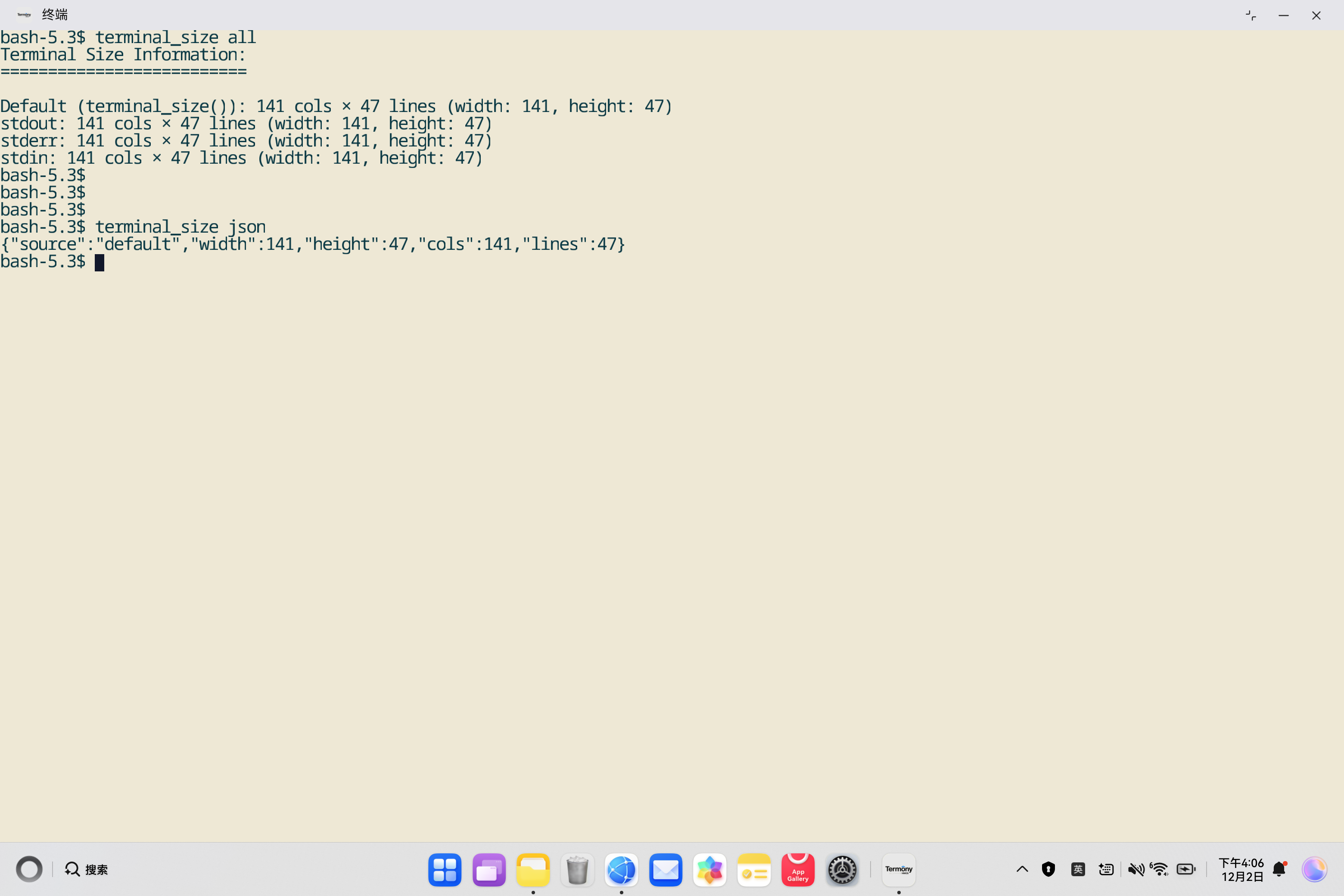Open the app launcher grid icon
1344x896 pixels.
pyautogui.click(x=445, y=870)
